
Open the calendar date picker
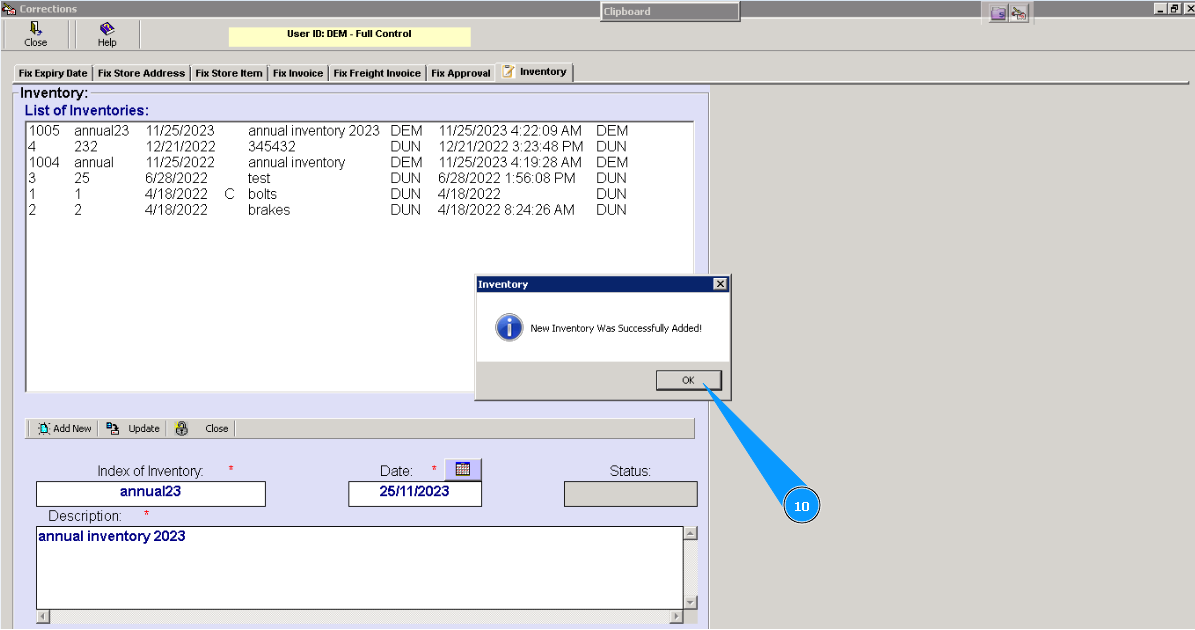(x=462, y=468)
